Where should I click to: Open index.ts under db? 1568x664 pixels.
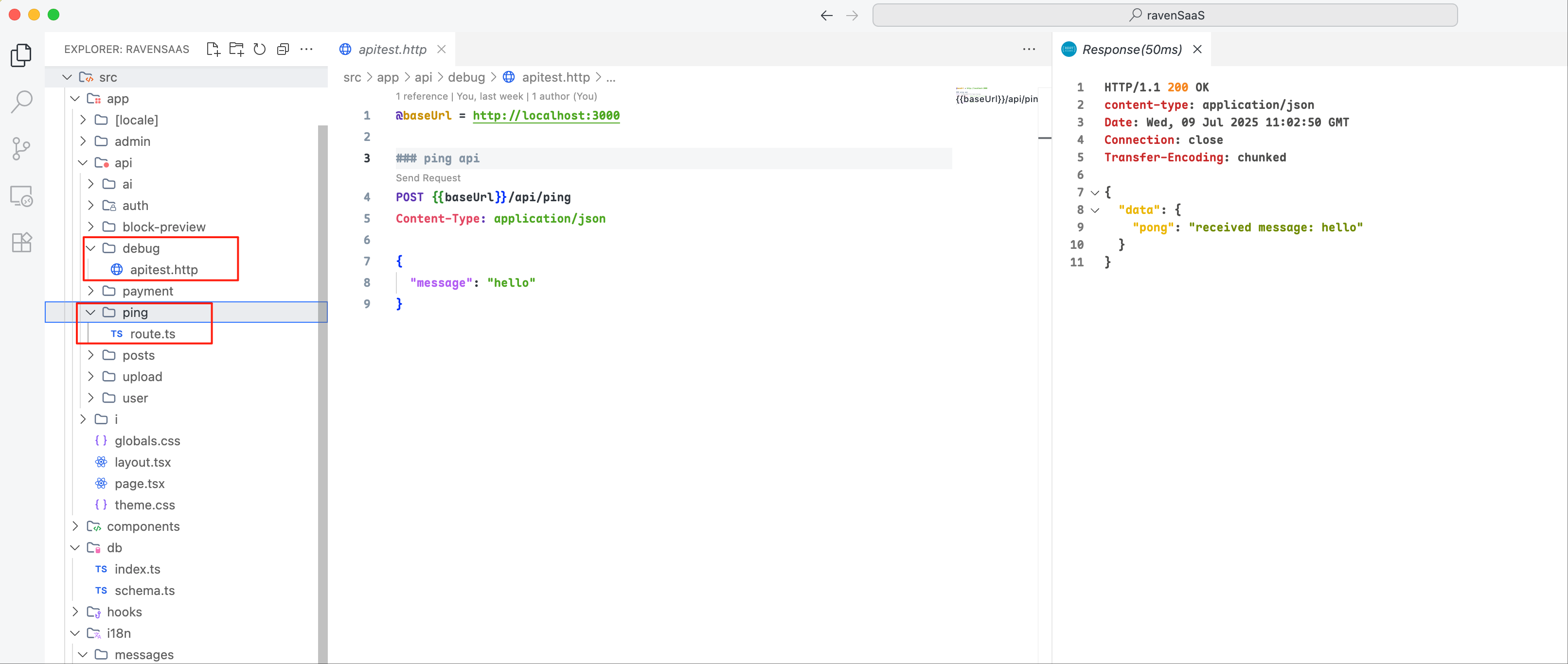138,569
